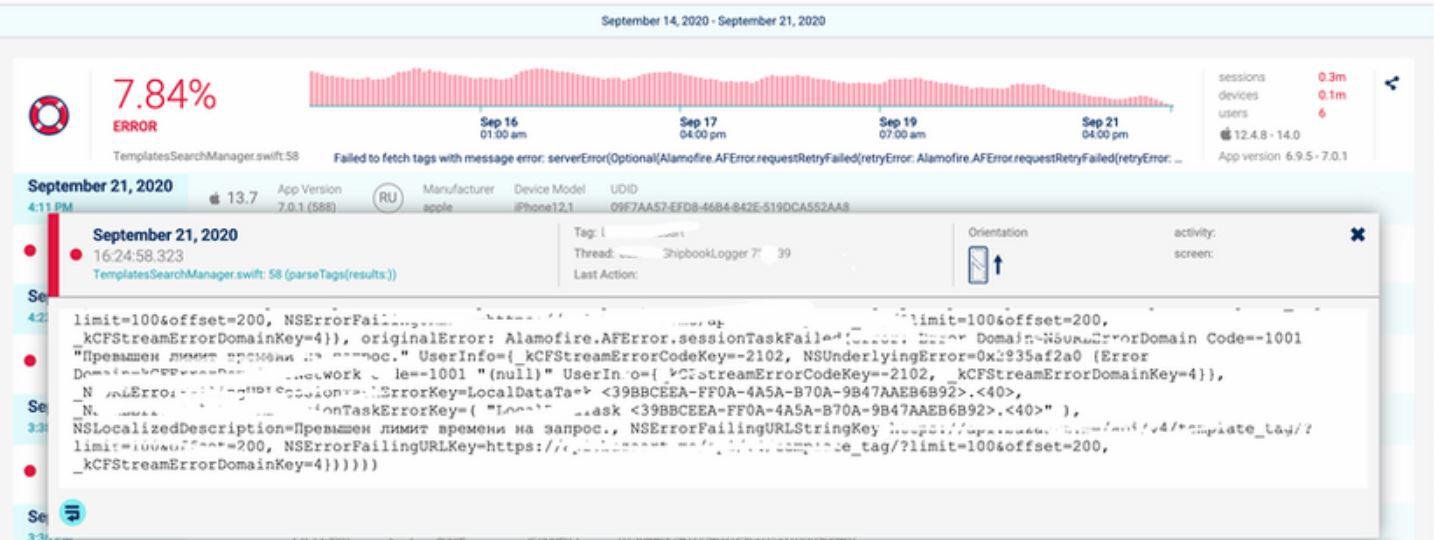
Task: Click the iOS range 12.4.8 - 14.0
Action: 1260,134
